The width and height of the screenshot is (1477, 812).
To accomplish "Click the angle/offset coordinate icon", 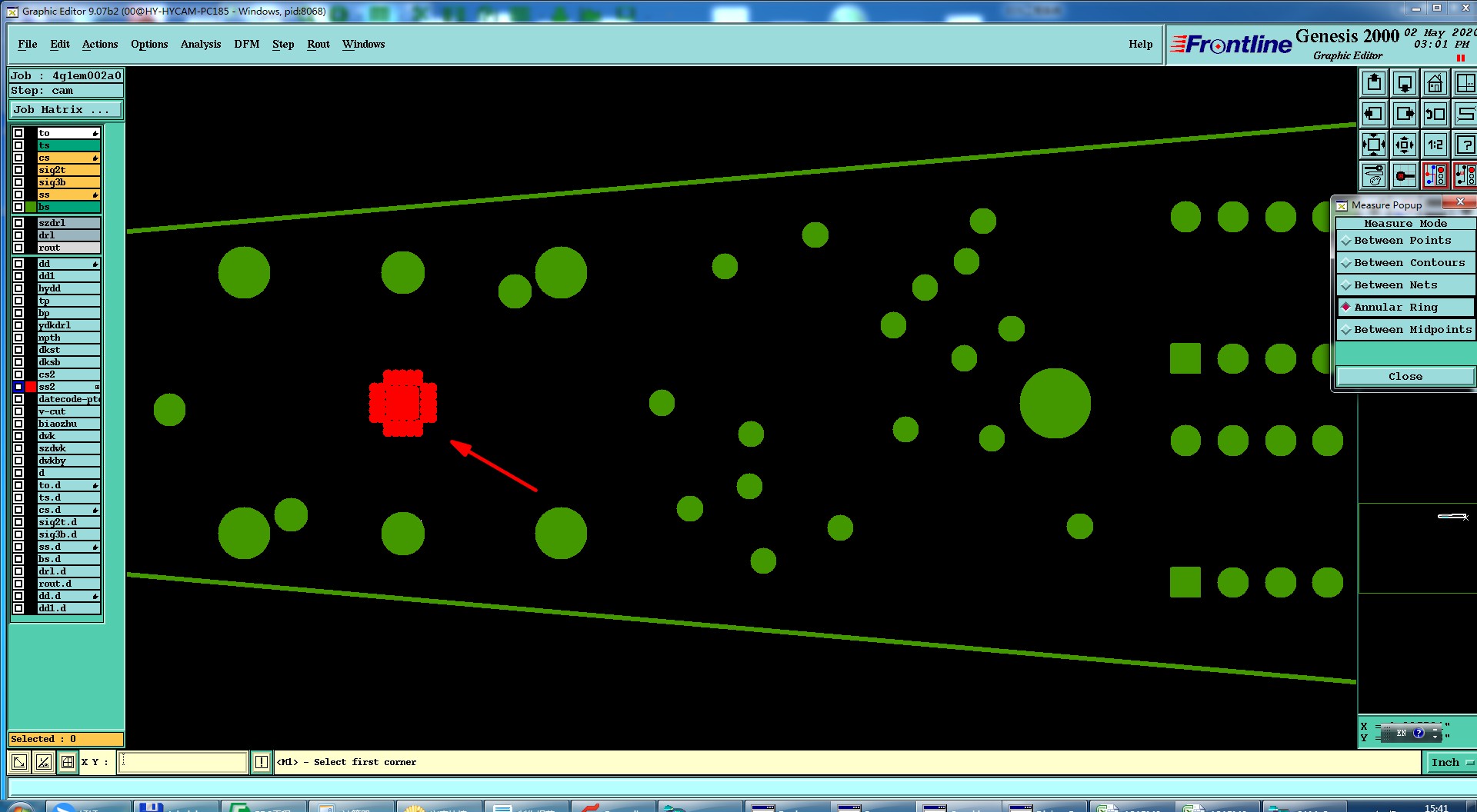I will (44, 762).
